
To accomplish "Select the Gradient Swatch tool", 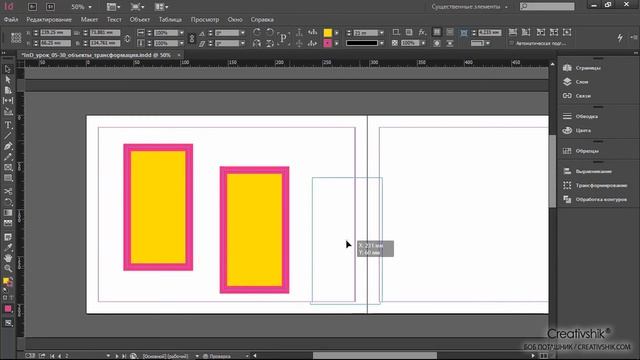I will [x=8, y=213].
